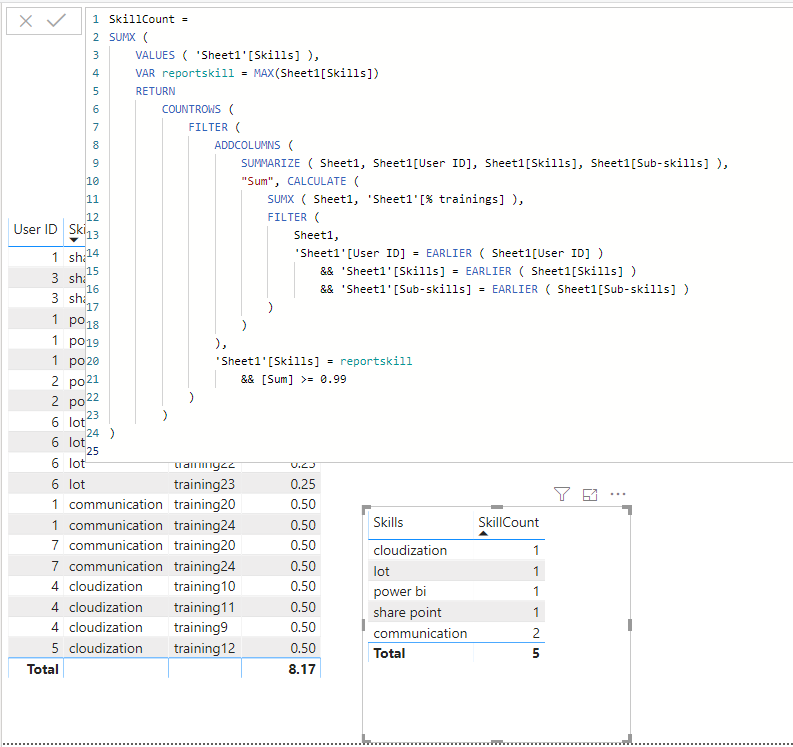Open the filter icon above the SkillCount table
The image size is (793, 747).
562,494
